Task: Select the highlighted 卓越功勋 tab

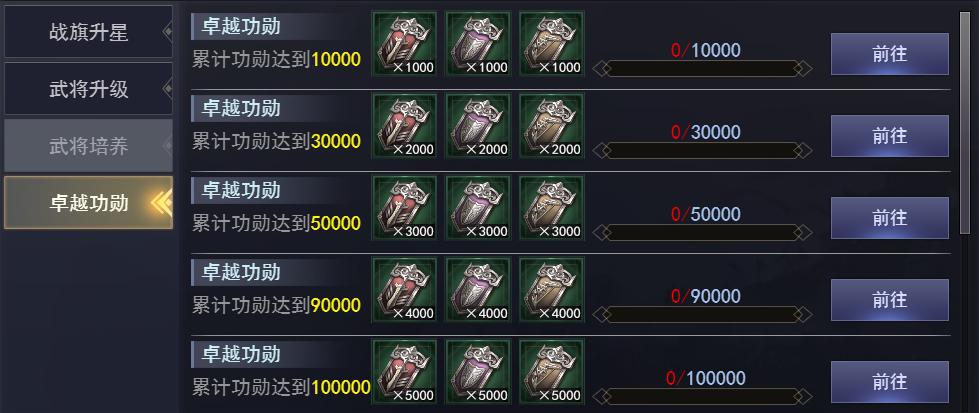Action: [88, 202]
